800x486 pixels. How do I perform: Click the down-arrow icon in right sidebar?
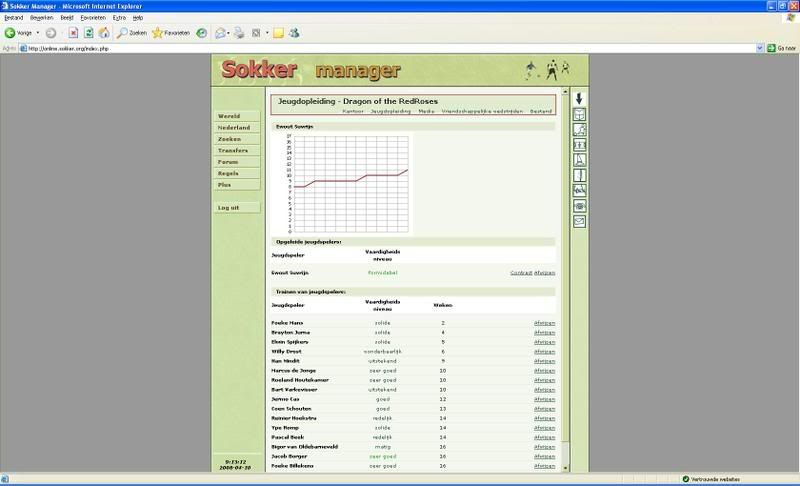pos(579,98)
